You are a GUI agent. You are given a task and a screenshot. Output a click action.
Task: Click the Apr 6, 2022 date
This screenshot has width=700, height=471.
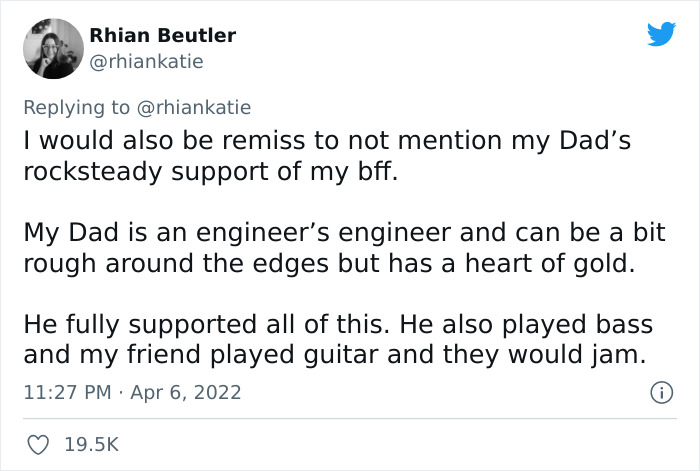click(x=189, y=392)
